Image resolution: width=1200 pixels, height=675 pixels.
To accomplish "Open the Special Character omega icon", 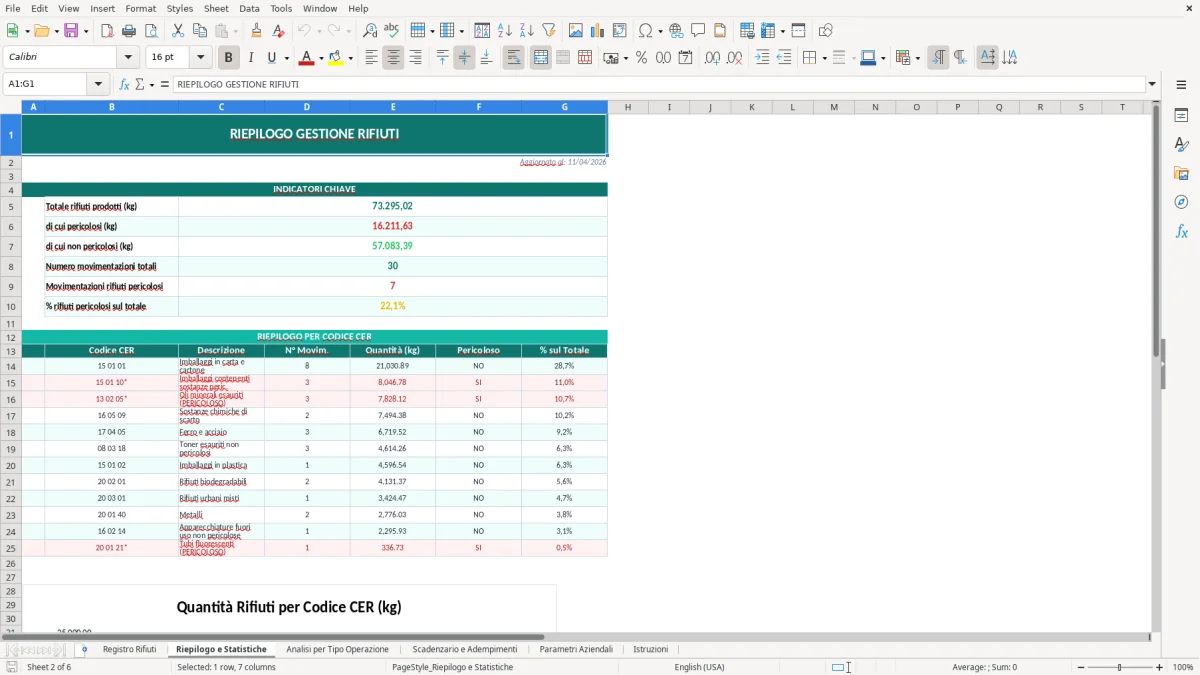I will coord(645,31).
